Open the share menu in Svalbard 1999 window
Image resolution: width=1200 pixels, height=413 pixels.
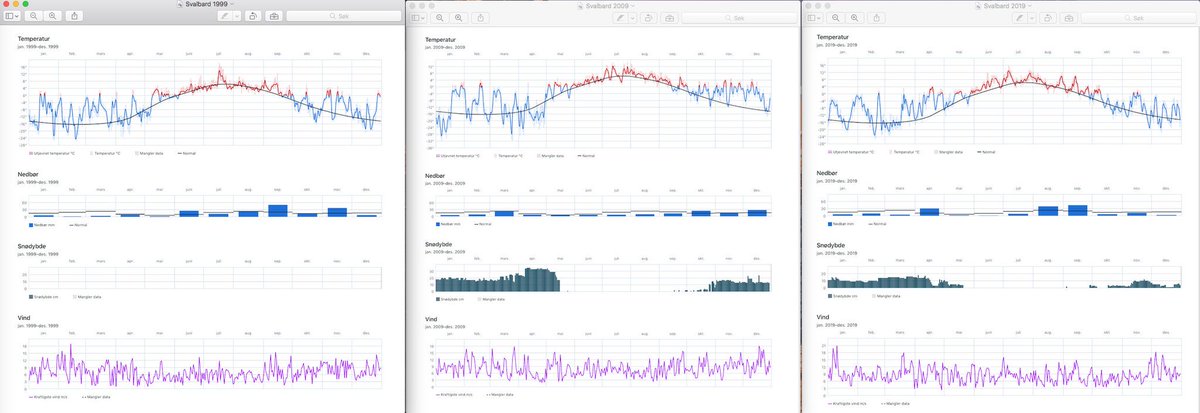click(74, 16)
